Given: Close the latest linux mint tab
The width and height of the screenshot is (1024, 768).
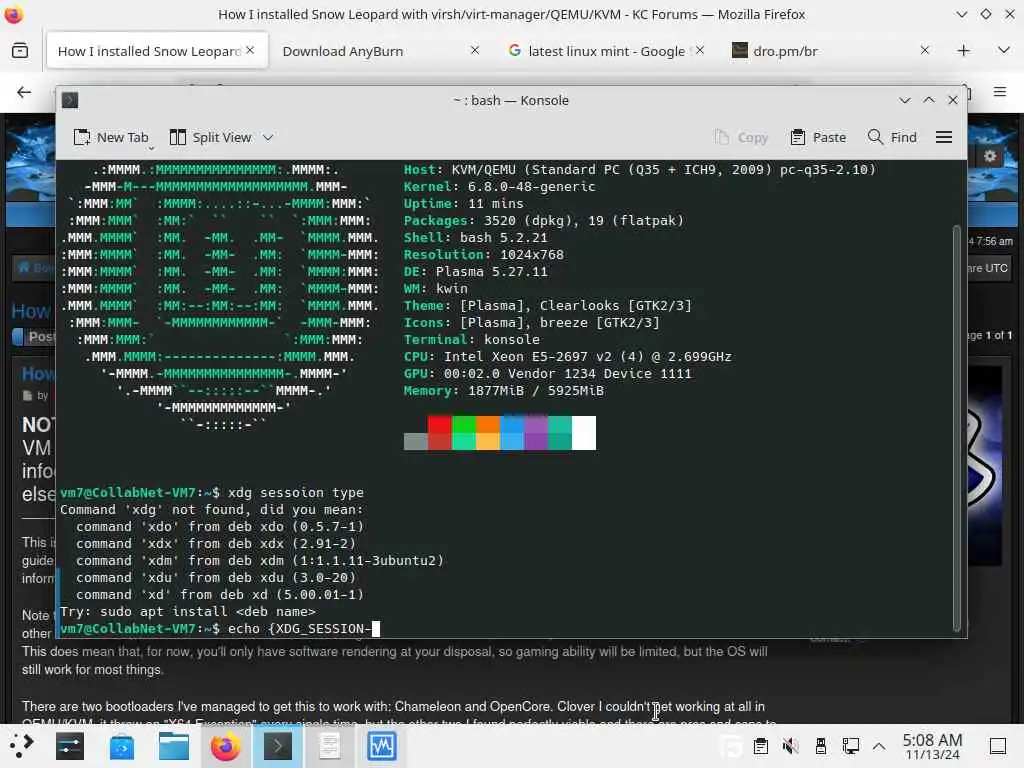Looking at the screenshot, I should tap(700, 50).
